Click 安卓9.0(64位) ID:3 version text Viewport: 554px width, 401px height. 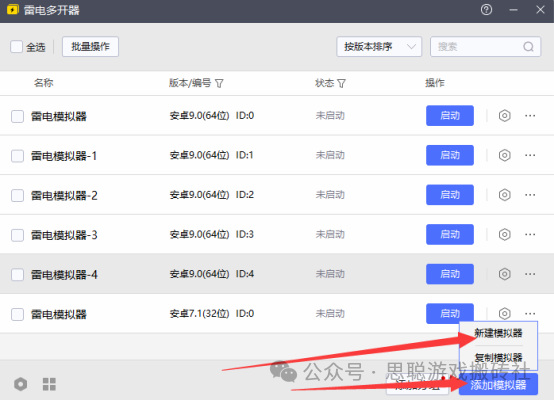[212, 234]
